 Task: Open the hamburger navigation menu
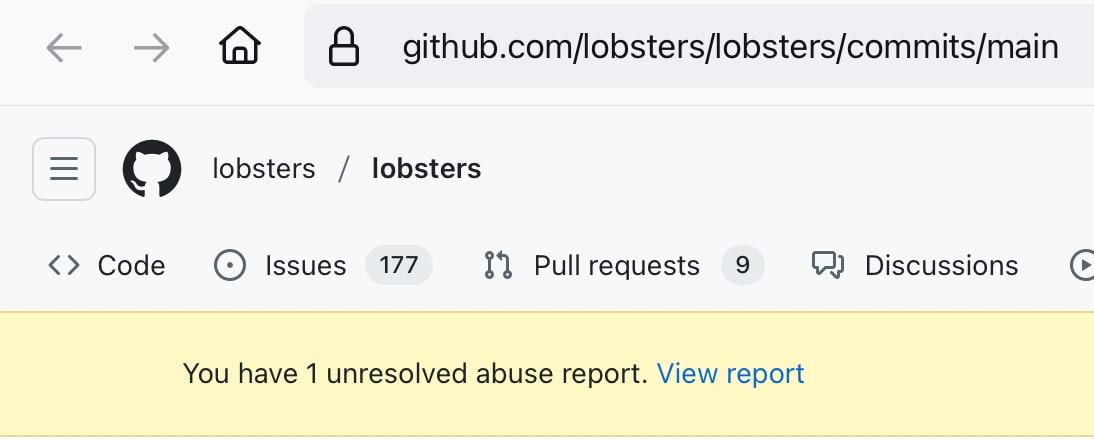(64, 169)
